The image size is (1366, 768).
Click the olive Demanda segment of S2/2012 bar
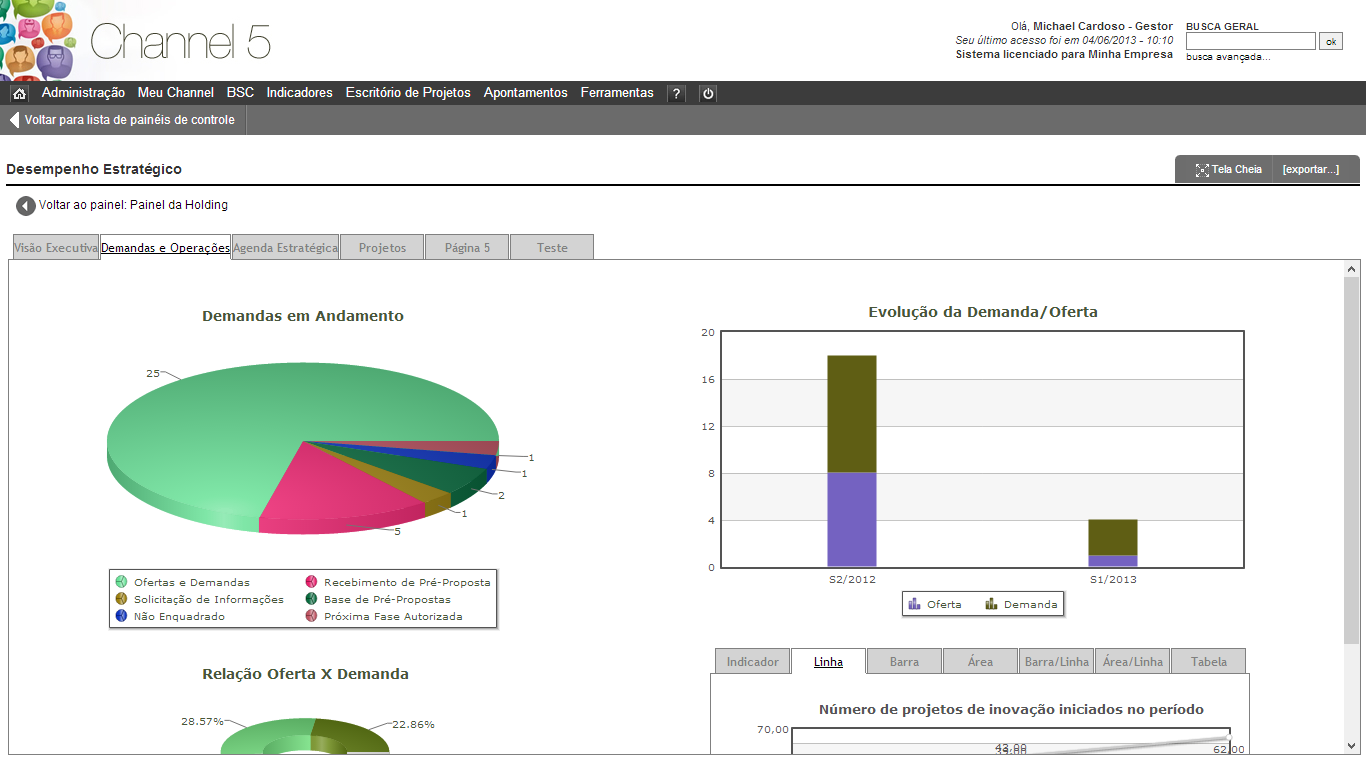point(852,414)
